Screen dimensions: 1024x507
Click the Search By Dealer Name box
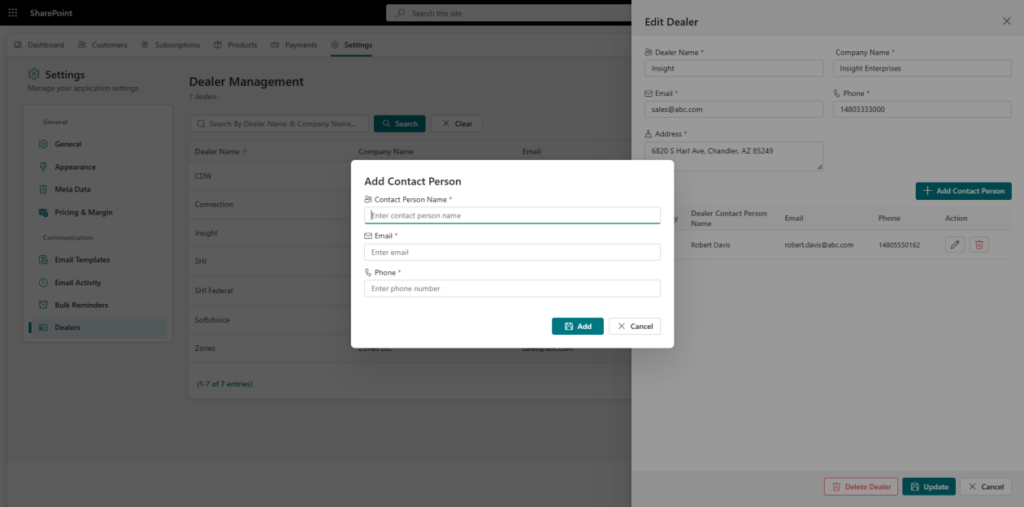[x=280, y=123]
